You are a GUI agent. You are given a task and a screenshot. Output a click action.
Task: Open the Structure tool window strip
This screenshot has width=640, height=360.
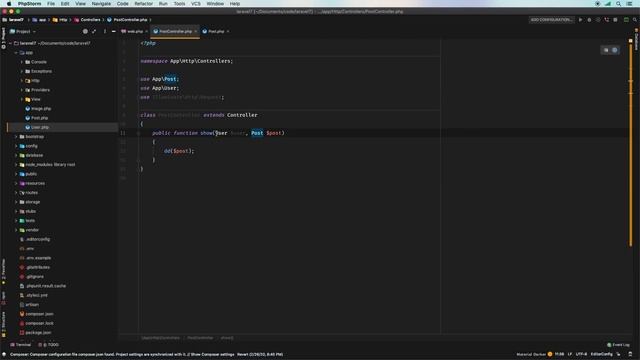(x=4, y=323)
